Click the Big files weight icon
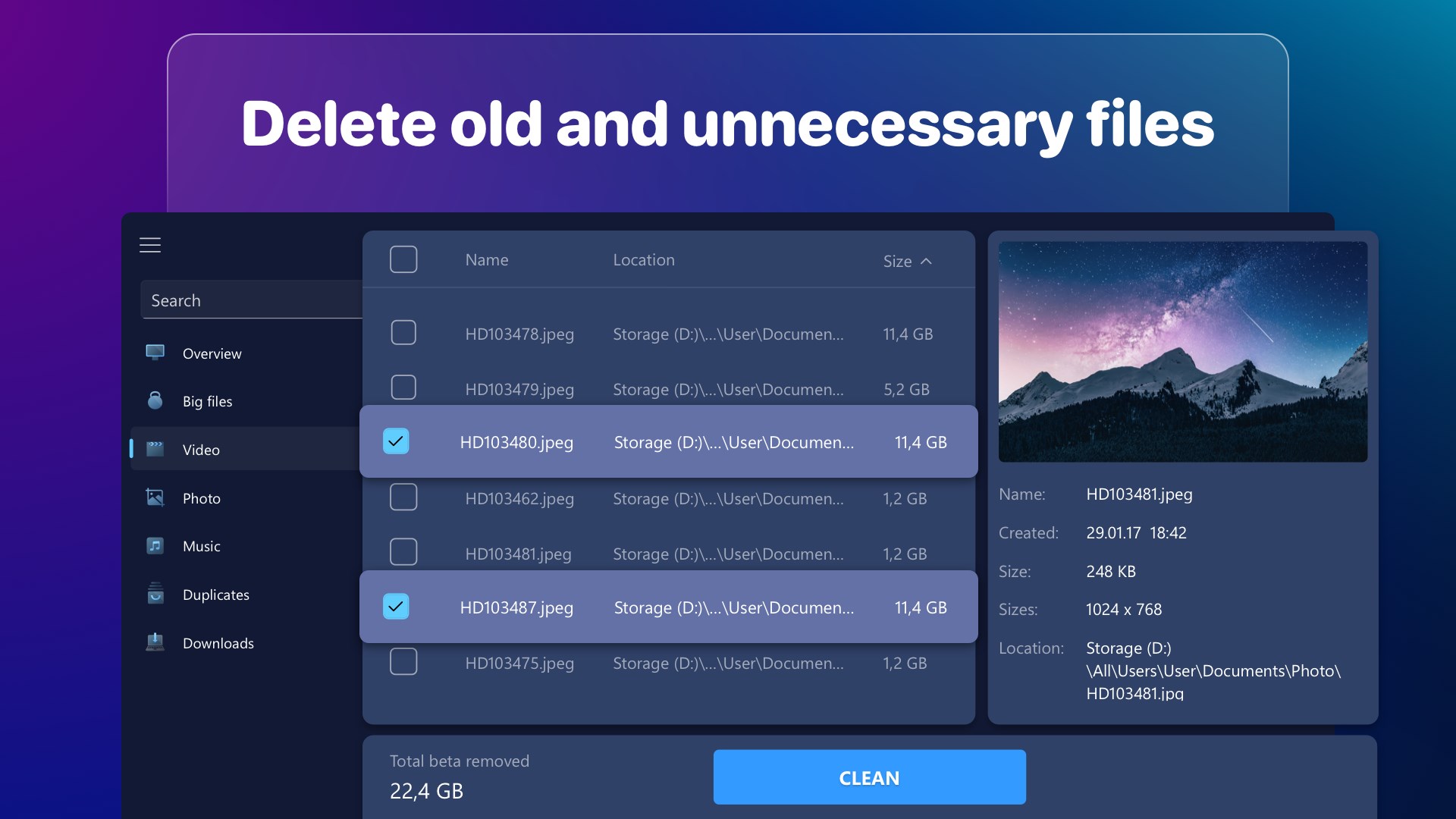Screen dimensions: 1456x819 (x=155, y=400)
